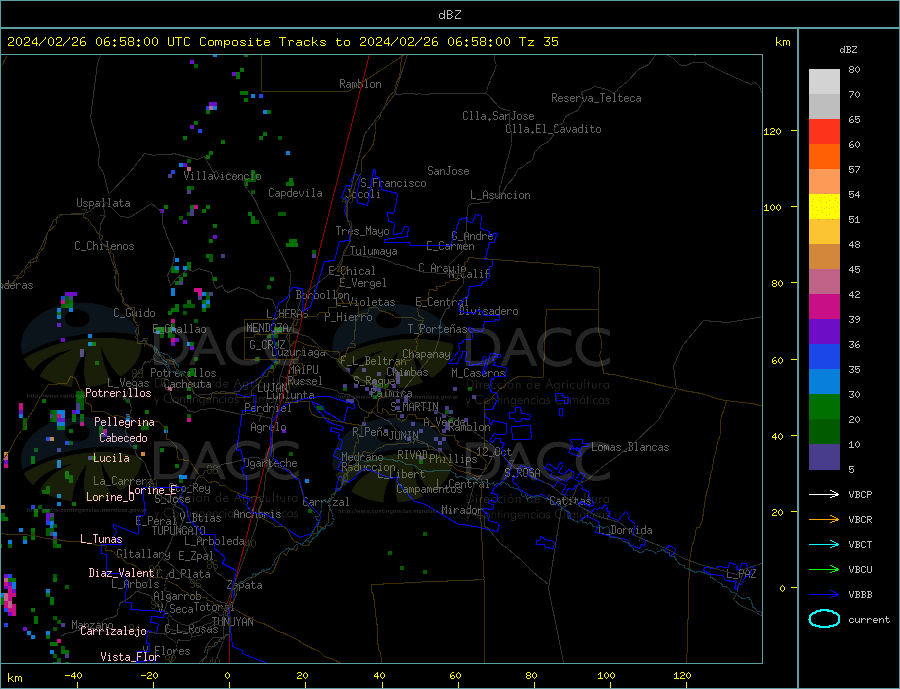The width and height of the screenshot is (900, 689).
Task: Click the blue 35 dBZ legend swatch
Action: click(824, 357)
